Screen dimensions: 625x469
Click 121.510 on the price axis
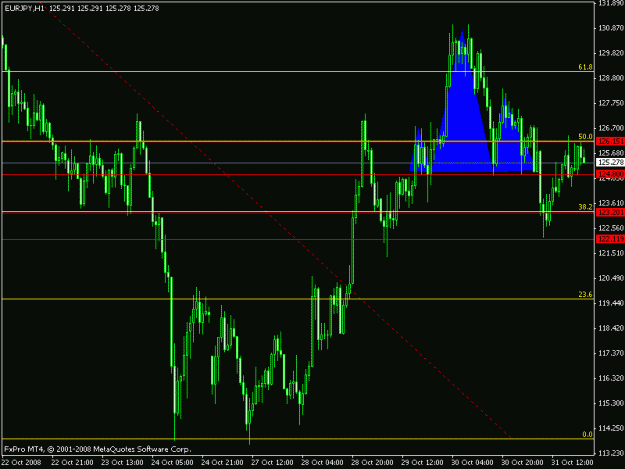click(611, 253)
